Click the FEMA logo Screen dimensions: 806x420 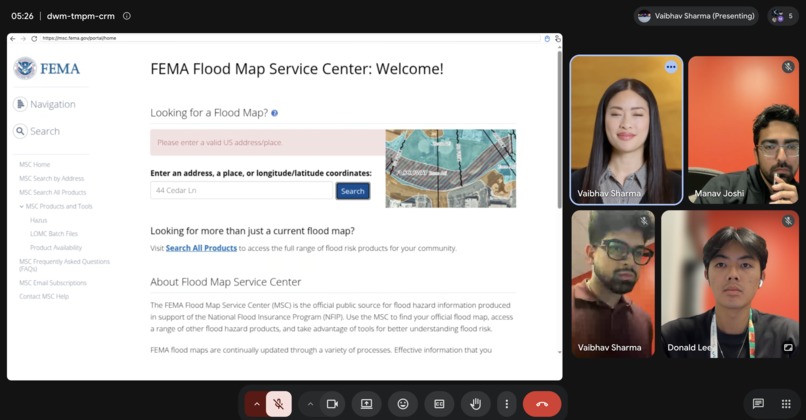pyautogui.click(x=47, y=68)
